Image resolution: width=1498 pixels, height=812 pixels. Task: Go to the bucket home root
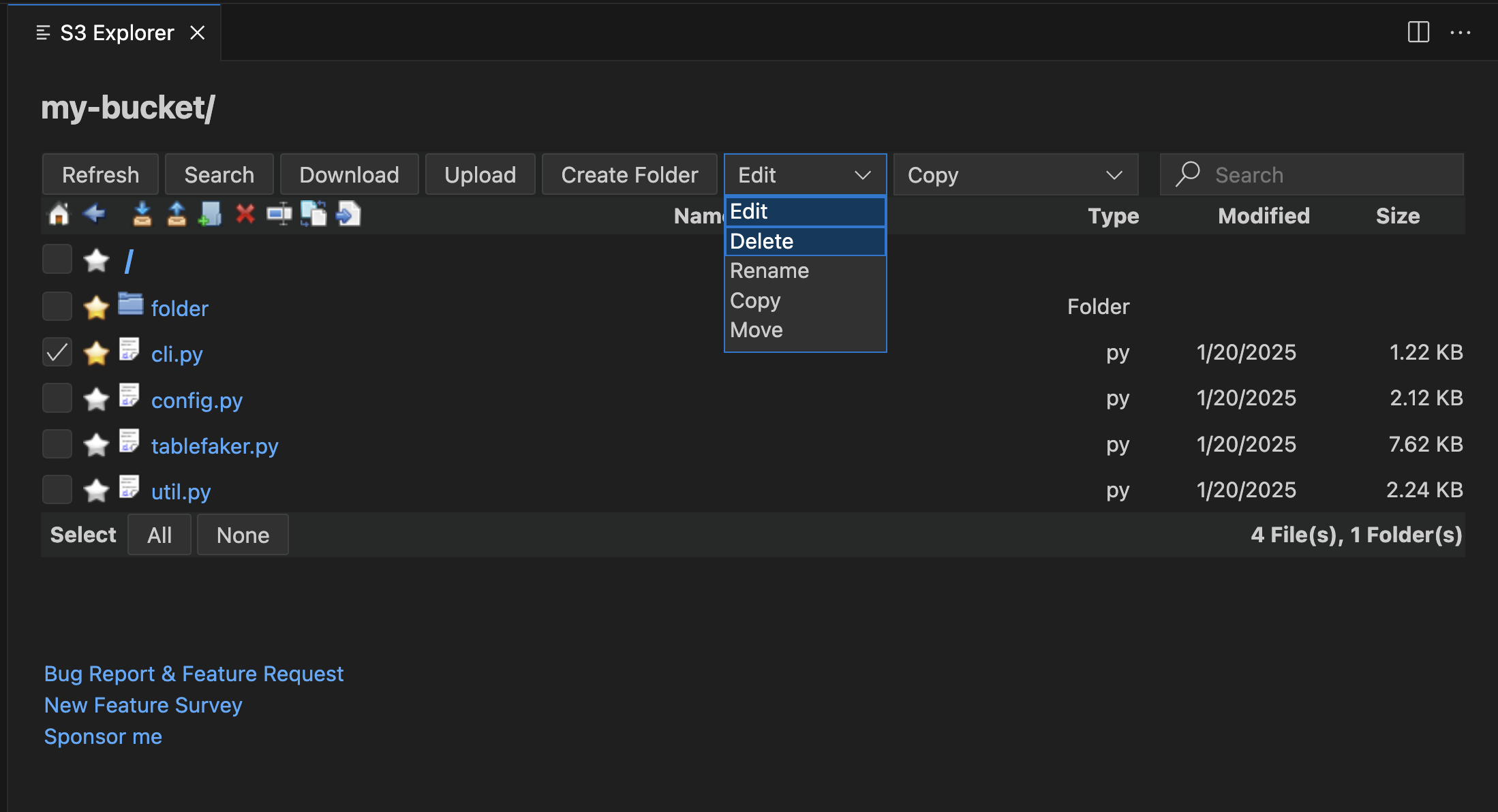coord(59,214)
